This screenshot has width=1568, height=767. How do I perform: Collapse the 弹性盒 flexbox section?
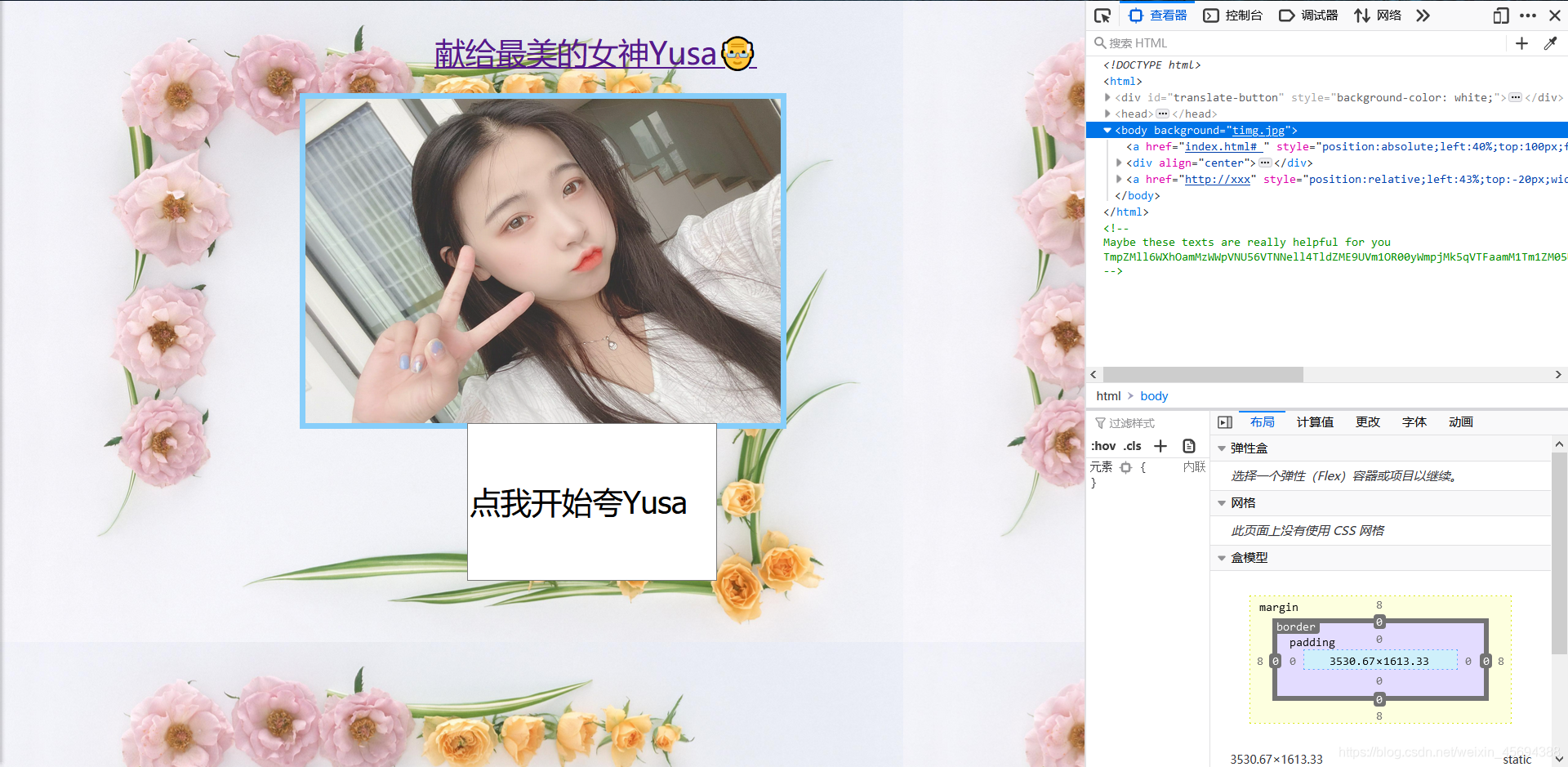tap(1222, 448)
